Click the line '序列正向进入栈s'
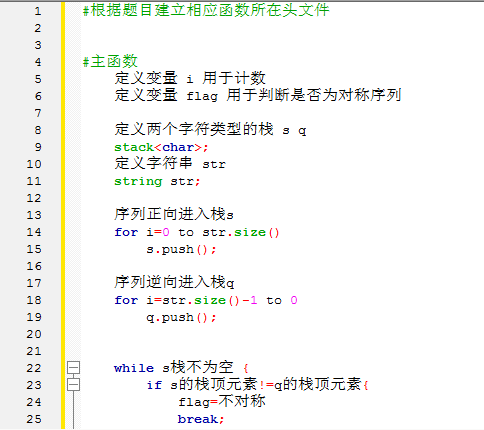The height and width of the screenshot is (430, 484). pyautogui.click(x=174, y=214)
